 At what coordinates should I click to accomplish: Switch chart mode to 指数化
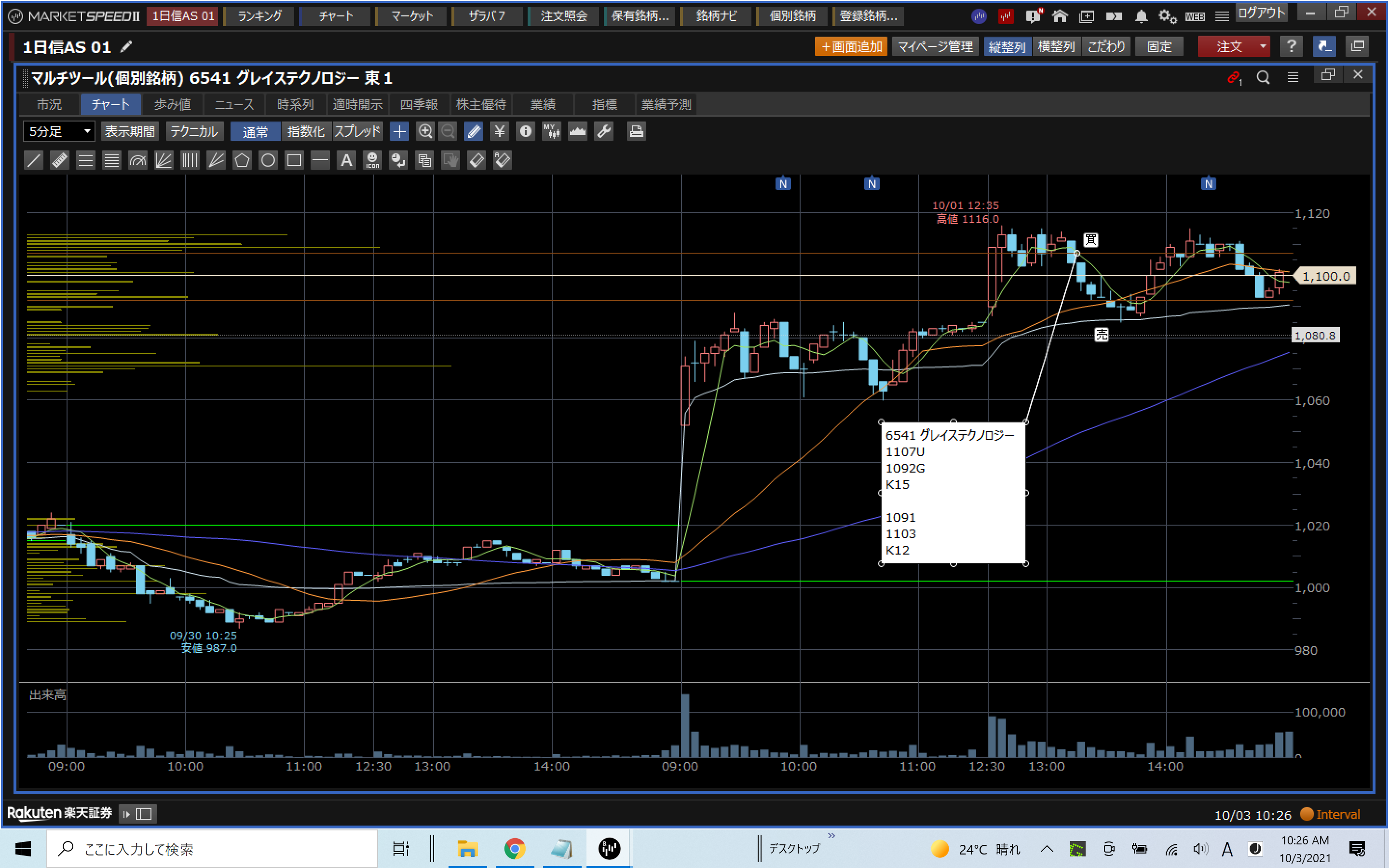306,132
